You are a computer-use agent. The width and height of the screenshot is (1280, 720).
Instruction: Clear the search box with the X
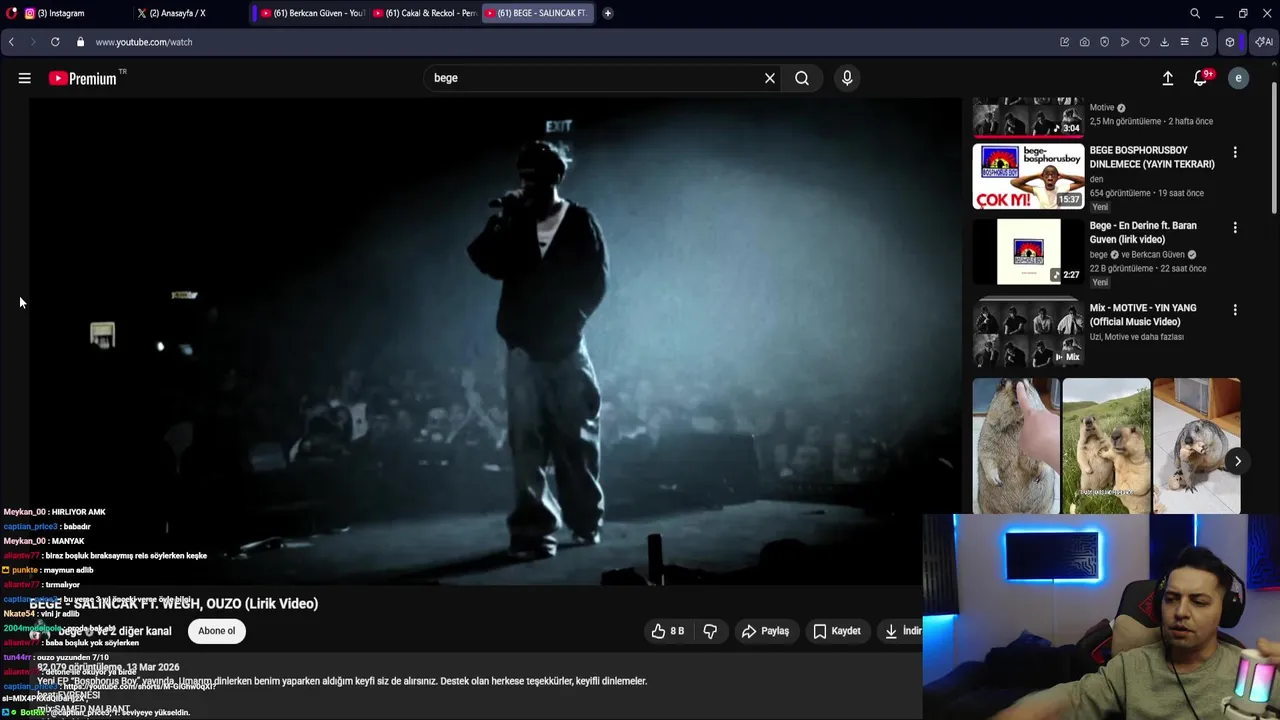tap(770, 78)
